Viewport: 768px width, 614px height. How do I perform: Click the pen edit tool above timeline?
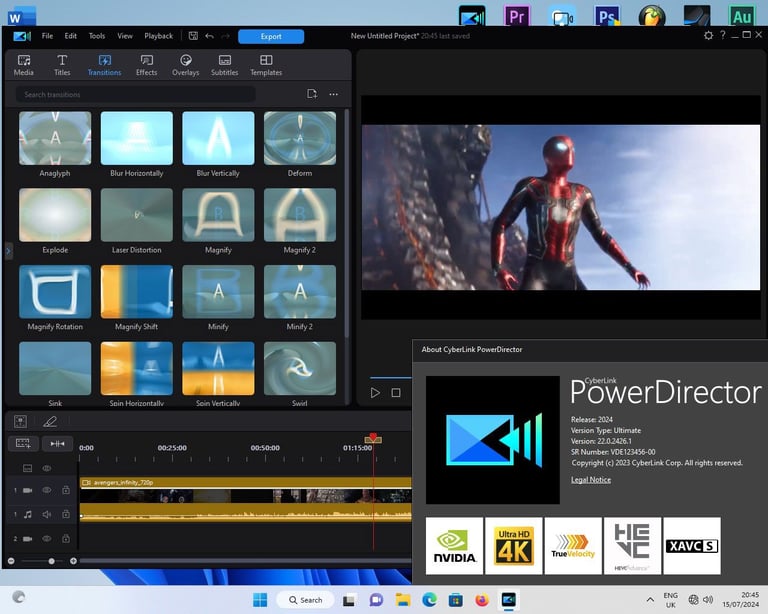(49, 421)
